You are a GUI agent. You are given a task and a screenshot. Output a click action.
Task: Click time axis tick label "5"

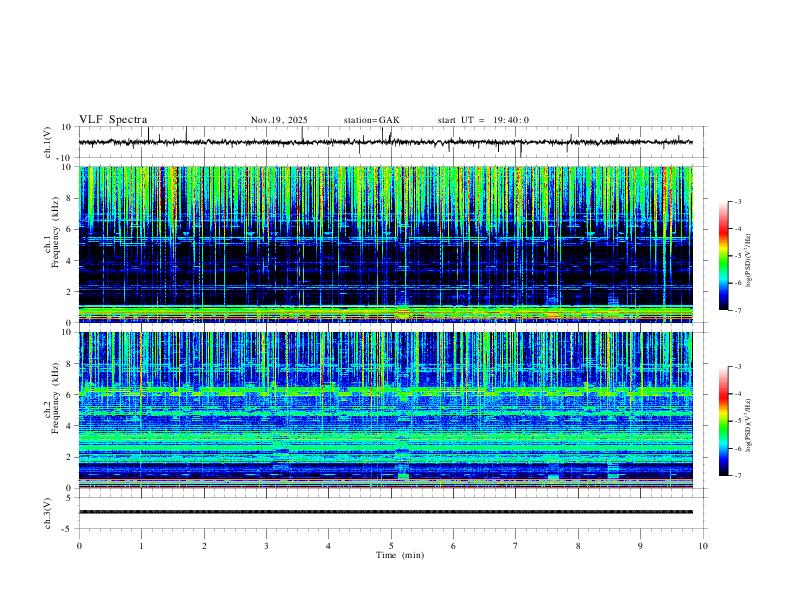click(x=391, y=546)
